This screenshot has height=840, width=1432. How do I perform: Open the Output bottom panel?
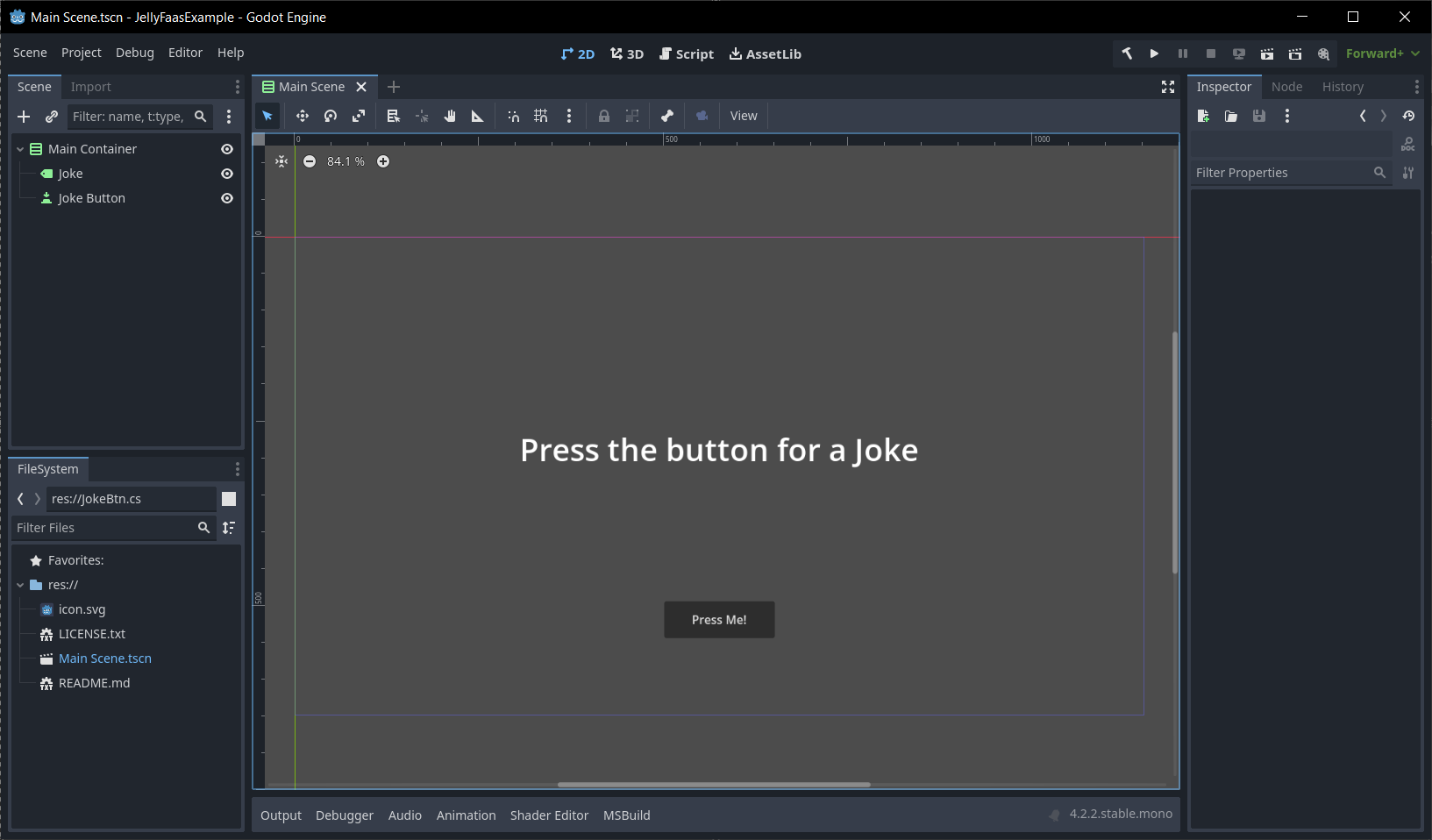pyautogui.click(x=281, y=815)
